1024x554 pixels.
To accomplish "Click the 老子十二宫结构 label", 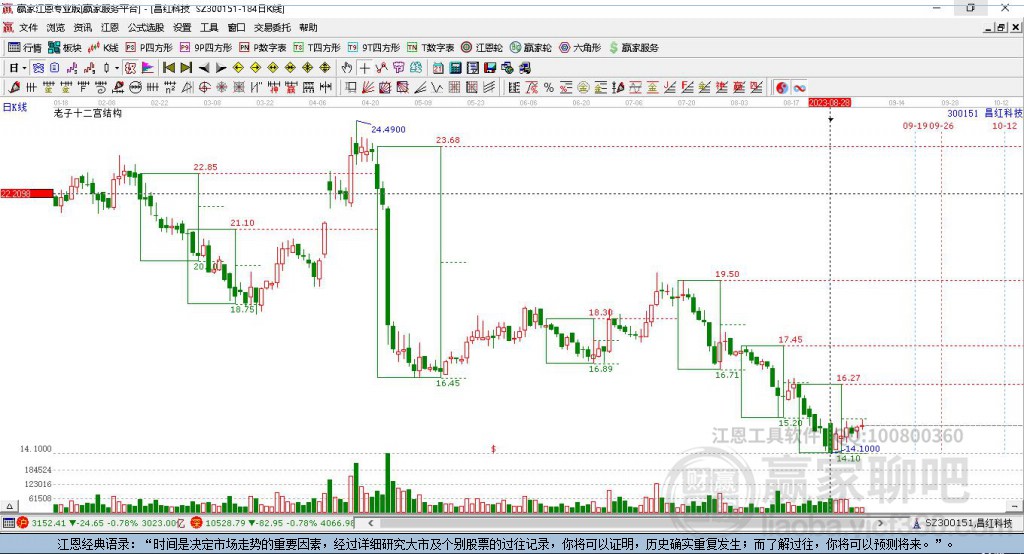I will click(x=88, y=113).
